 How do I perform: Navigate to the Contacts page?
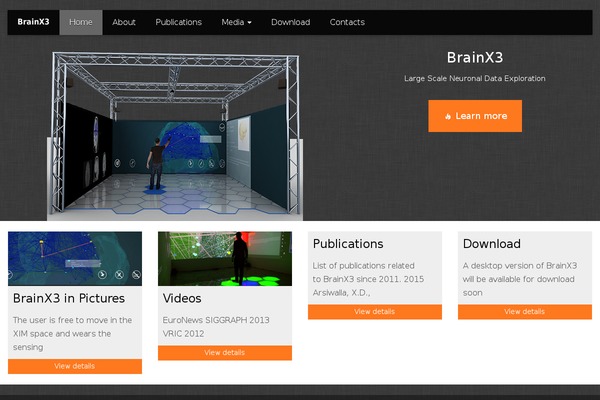tap(347, 22)
